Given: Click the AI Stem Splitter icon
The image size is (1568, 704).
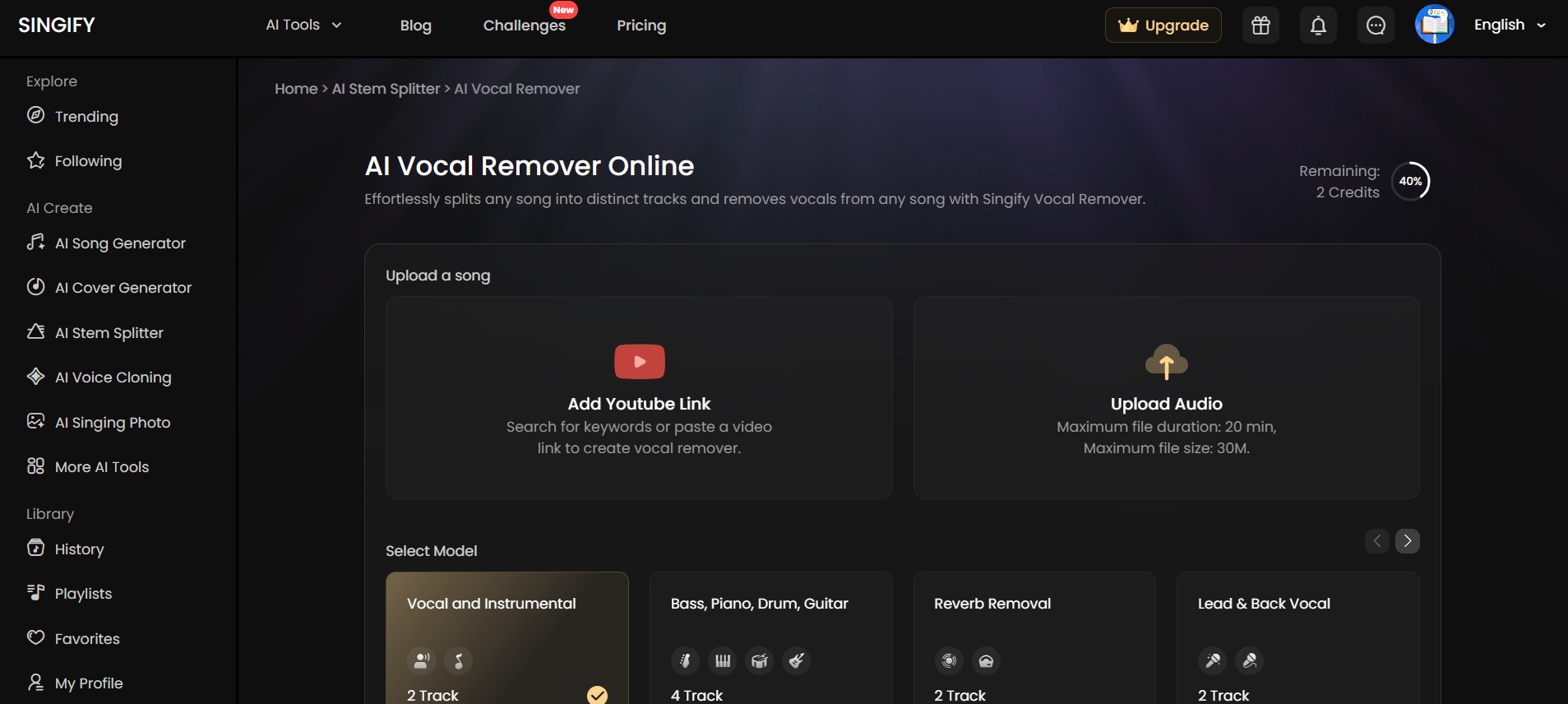Looking at the screenshot, I should tap(35, 331).
